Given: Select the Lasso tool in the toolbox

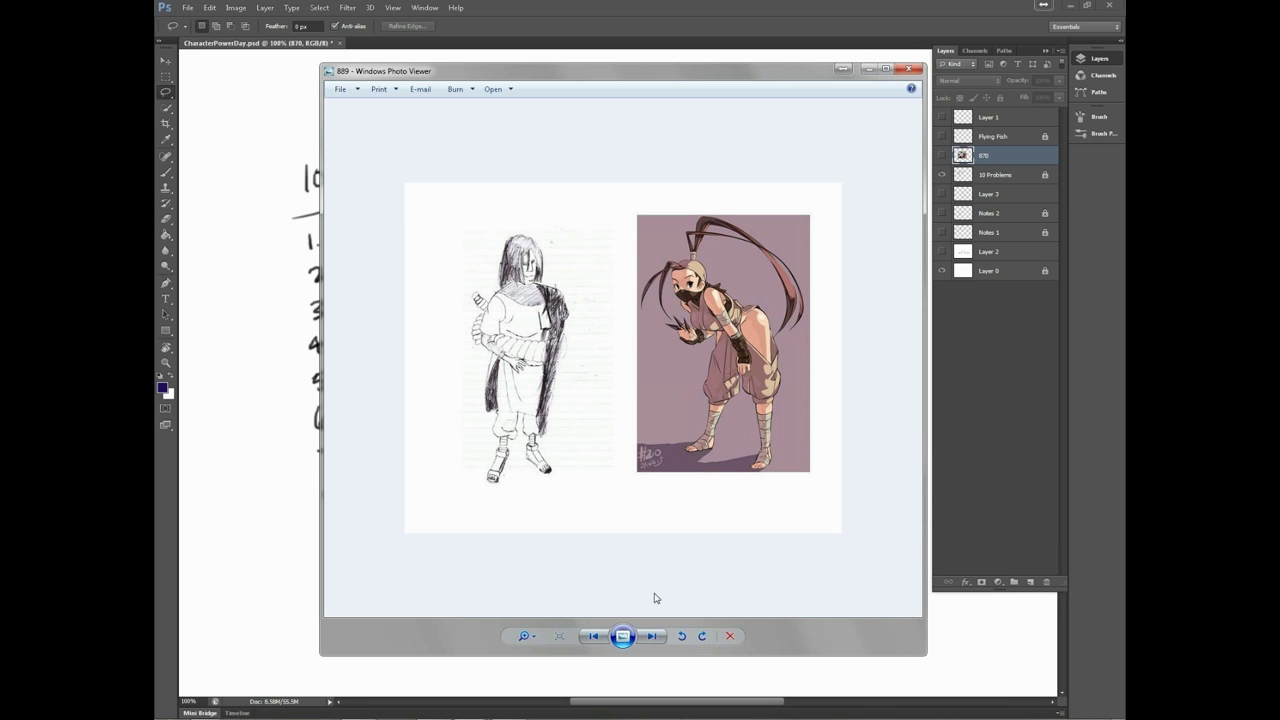Looking at the screenshot, I should (x=166, y=92).
